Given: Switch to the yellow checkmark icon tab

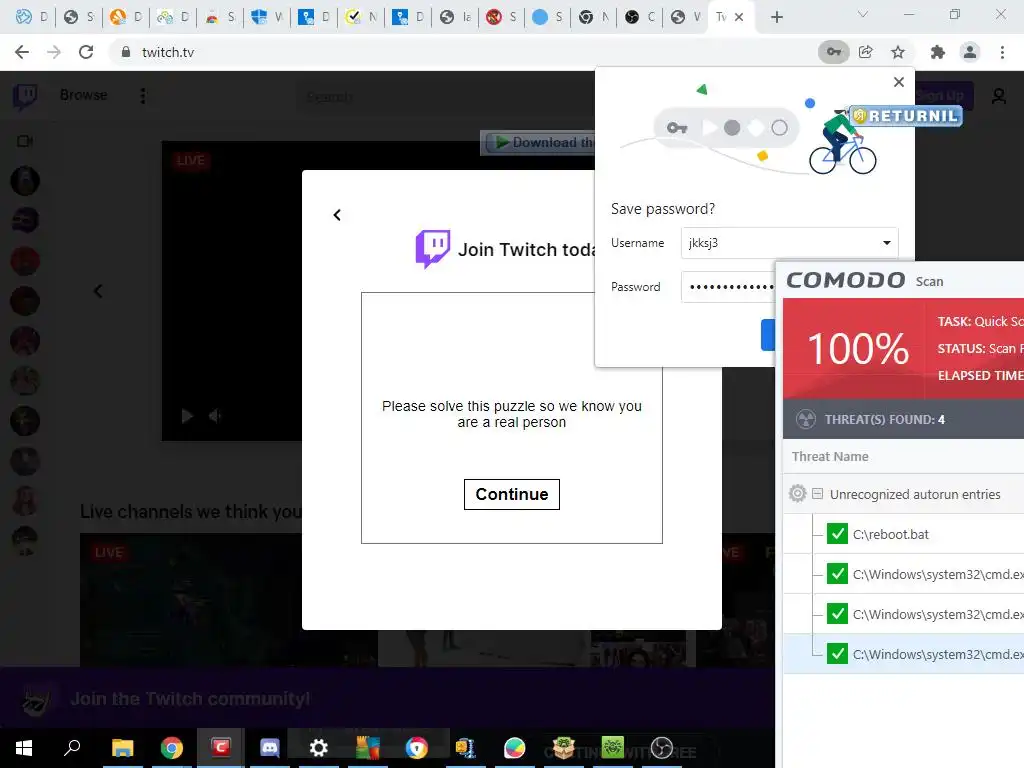Looking at the screenshot, I should [360, 17].
